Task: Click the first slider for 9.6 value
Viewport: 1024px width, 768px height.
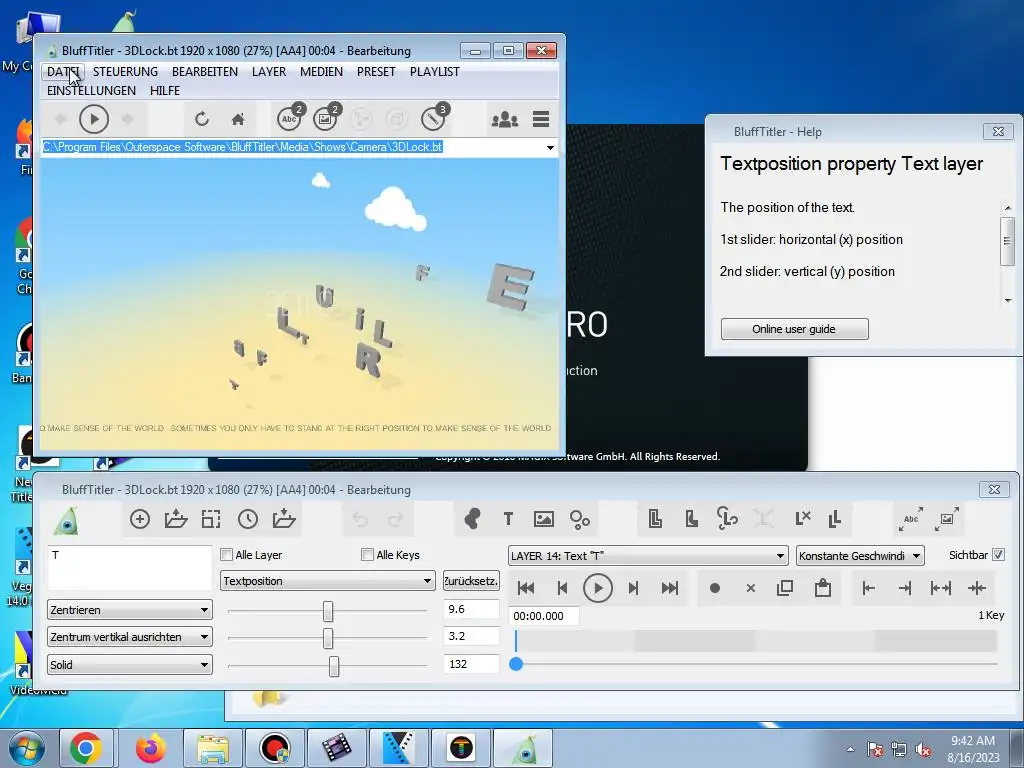Action: point(328,611)
